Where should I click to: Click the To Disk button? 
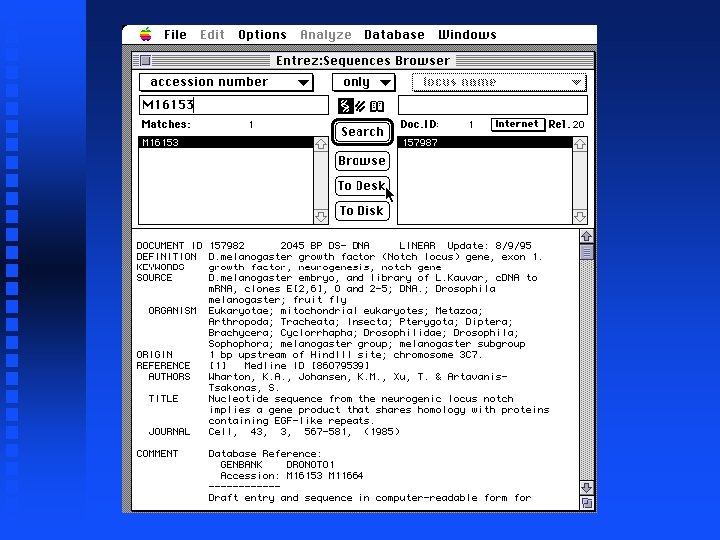click(x=362, y=211)
